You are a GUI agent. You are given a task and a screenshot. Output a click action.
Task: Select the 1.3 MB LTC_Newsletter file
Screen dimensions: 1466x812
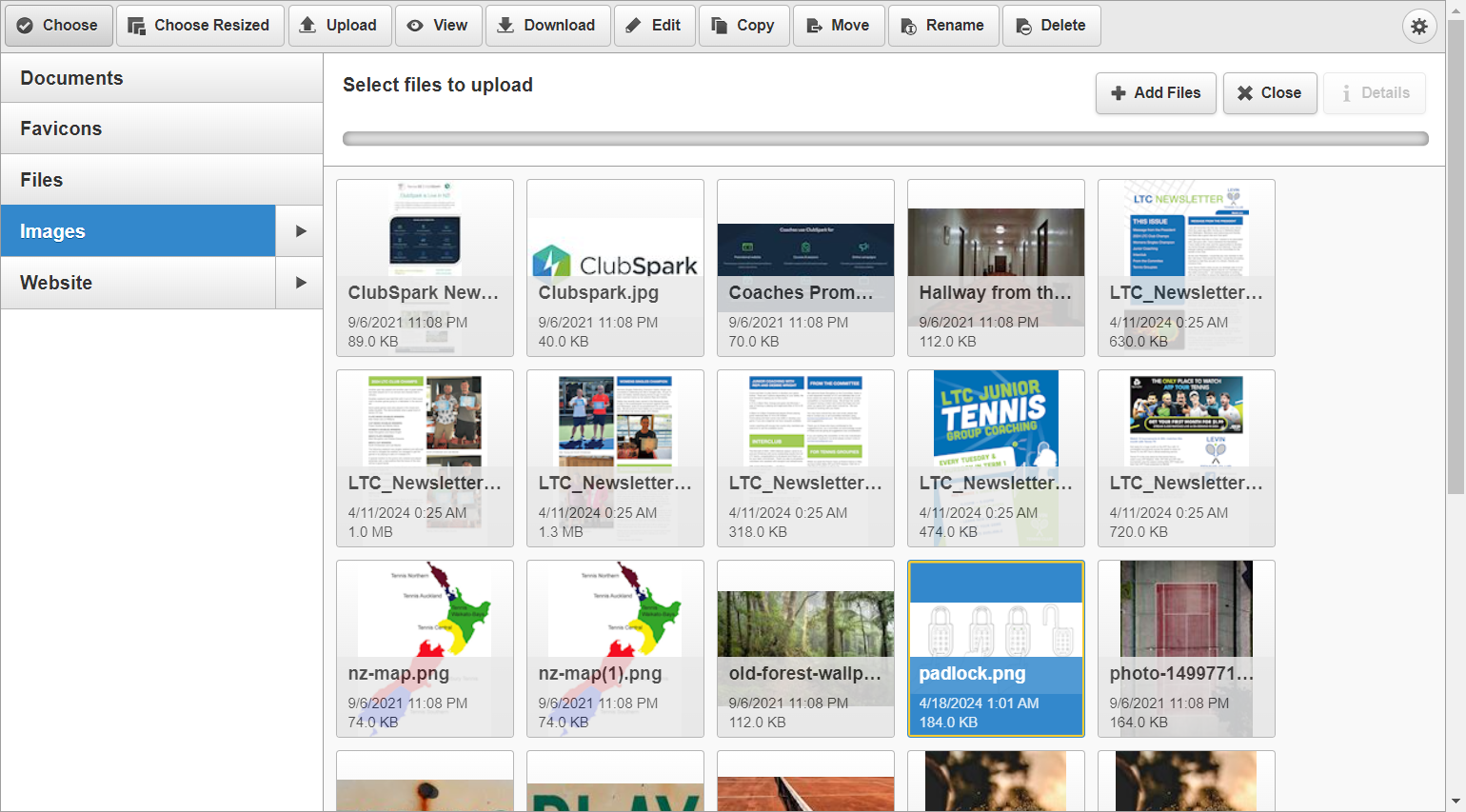(615, 458)
